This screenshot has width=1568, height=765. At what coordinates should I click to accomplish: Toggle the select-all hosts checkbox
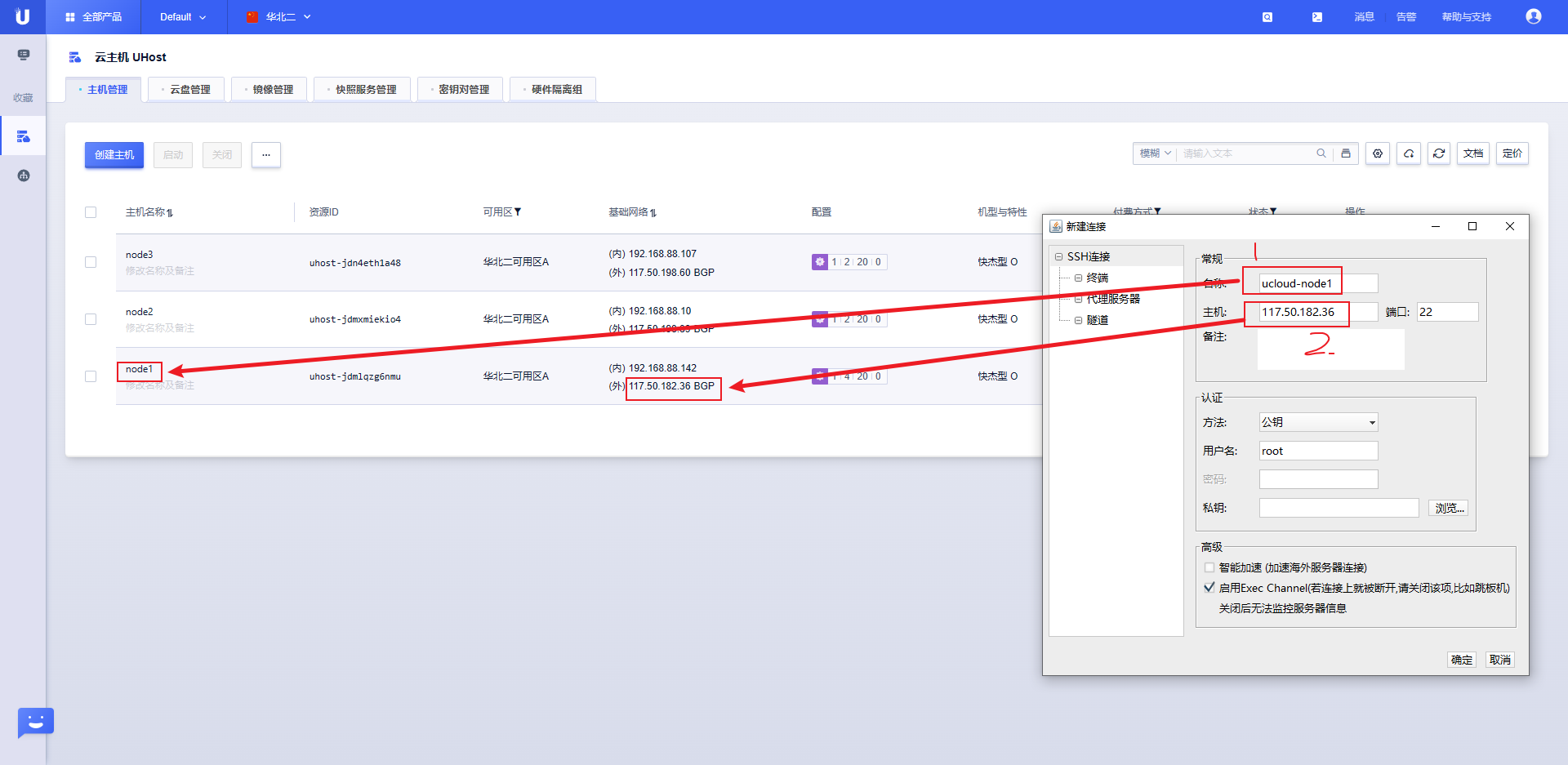pos(91,212)
